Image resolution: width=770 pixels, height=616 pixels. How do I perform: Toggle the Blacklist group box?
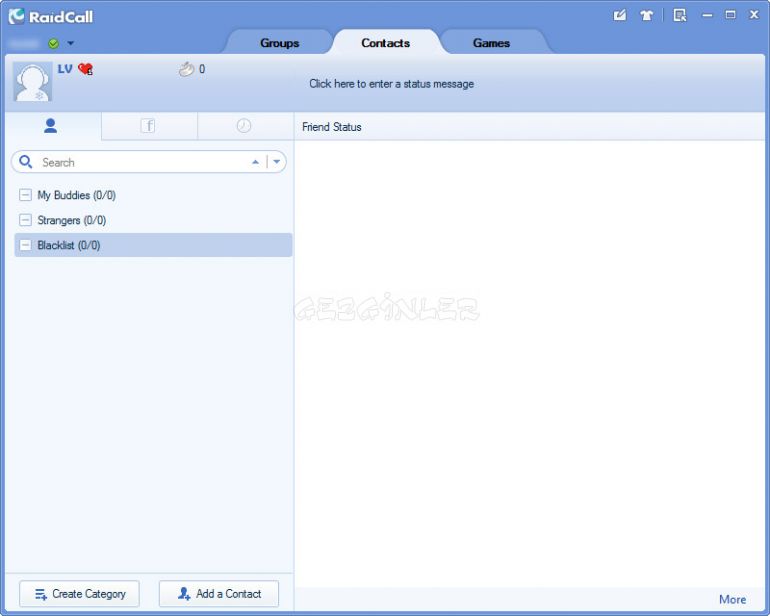pos(26,245)
